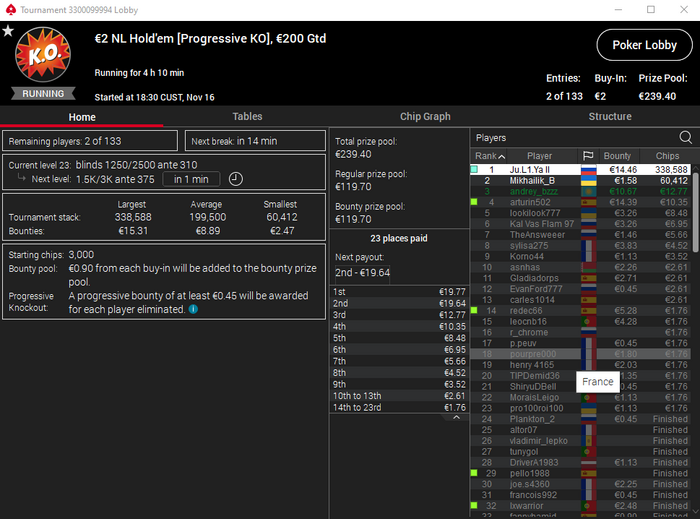The height and width of the screenshot is (519, 700).
Task: Switch to the Home tab
Action: 82,117
